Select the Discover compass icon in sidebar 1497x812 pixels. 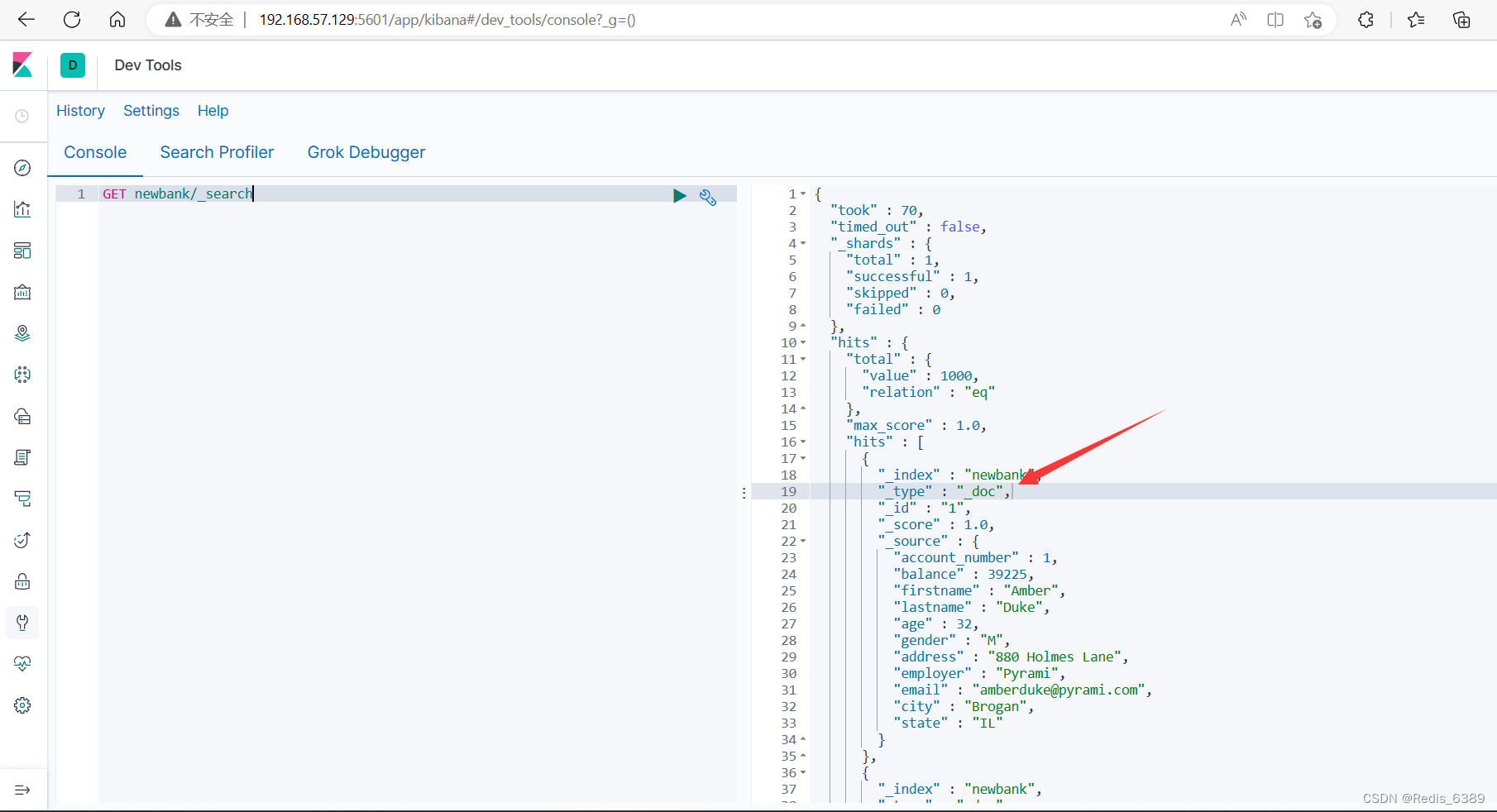(22, 168)
